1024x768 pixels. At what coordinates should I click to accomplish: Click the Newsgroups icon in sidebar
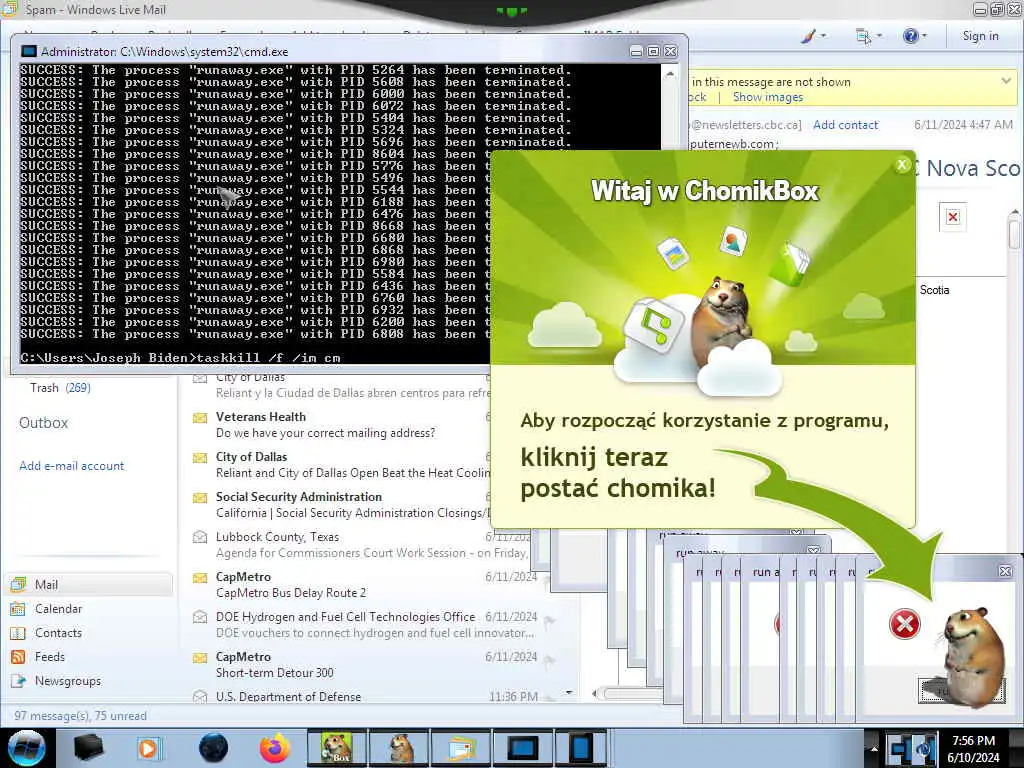pos(18,681)
